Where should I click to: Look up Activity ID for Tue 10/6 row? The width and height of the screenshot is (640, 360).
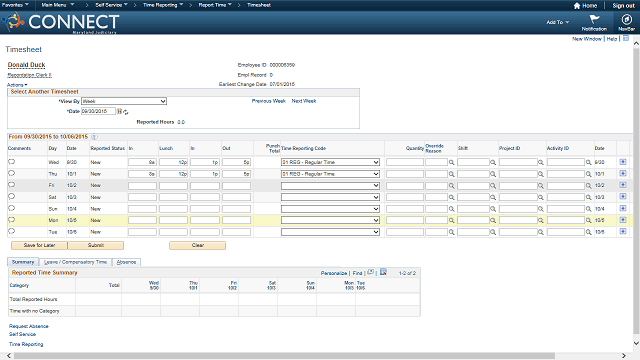click(589, 232)
